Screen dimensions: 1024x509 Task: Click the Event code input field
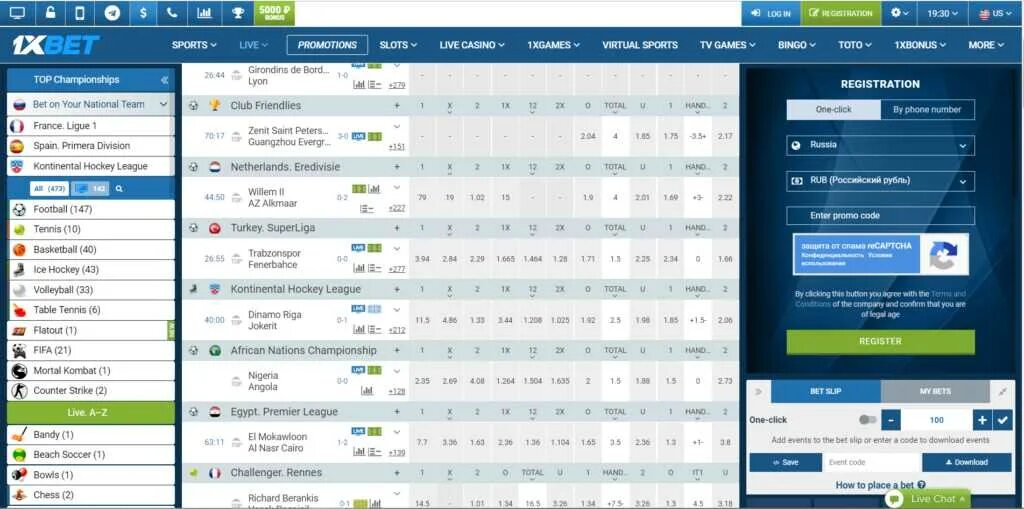coord(872,463)
